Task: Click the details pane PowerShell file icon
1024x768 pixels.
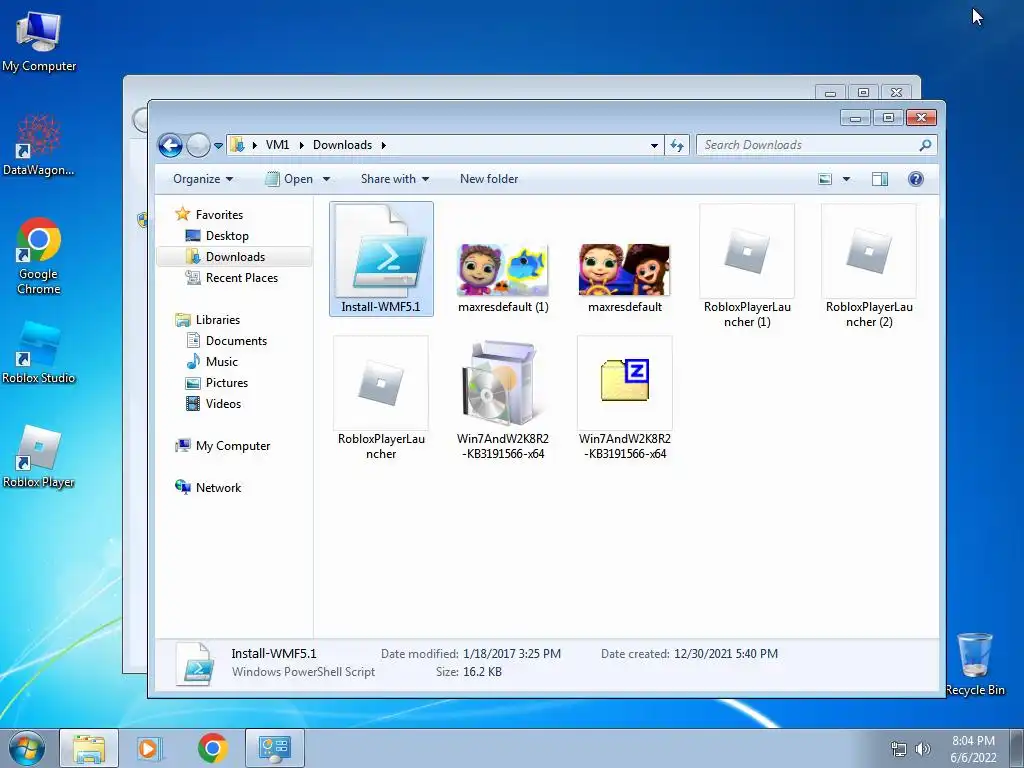Action: coord(195,664)
